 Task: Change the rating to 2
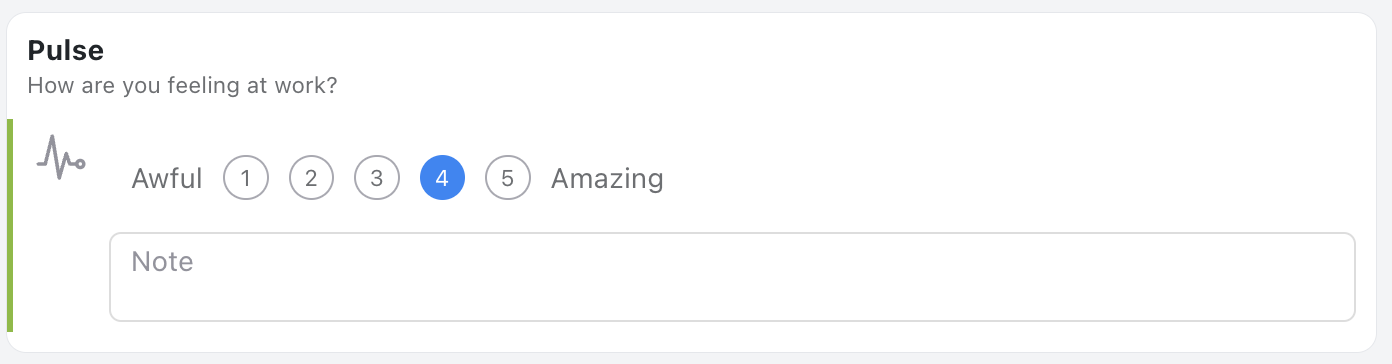click(311, 179)
